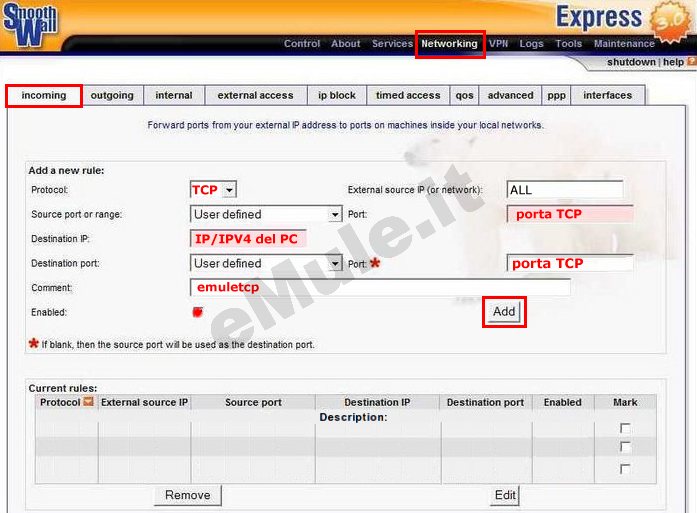
Task: Click the Remove button
Action: click(x=188, y=495)
